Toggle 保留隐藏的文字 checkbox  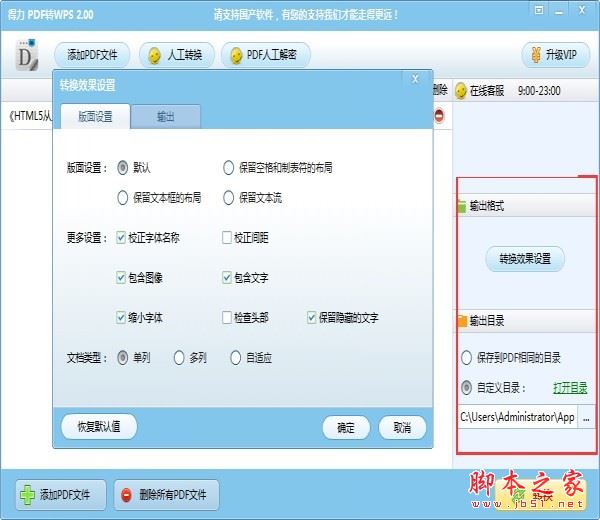pos(311,318)
